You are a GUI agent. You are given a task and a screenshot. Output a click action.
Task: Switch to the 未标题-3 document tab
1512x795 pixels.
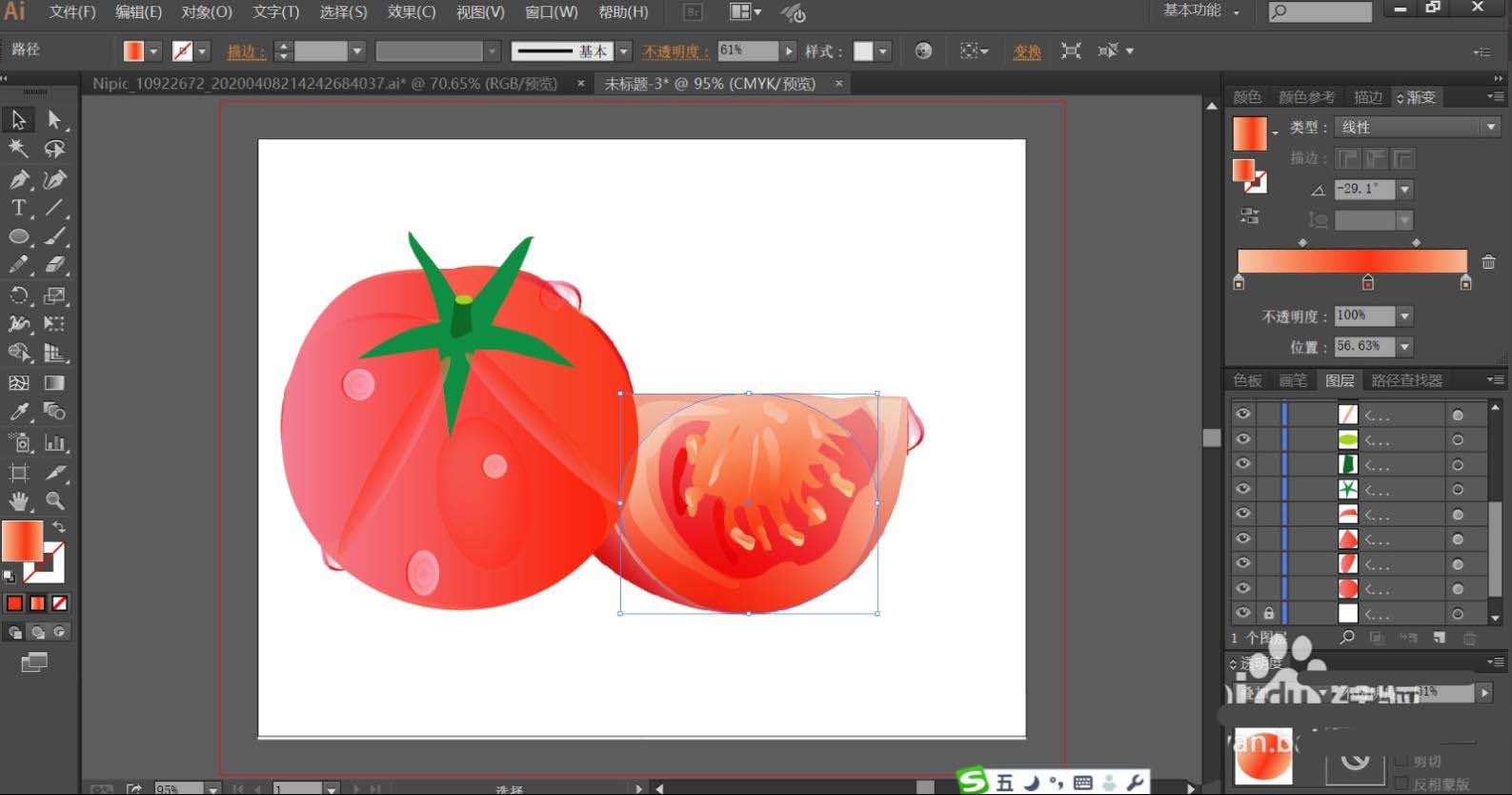coord(710,84)
